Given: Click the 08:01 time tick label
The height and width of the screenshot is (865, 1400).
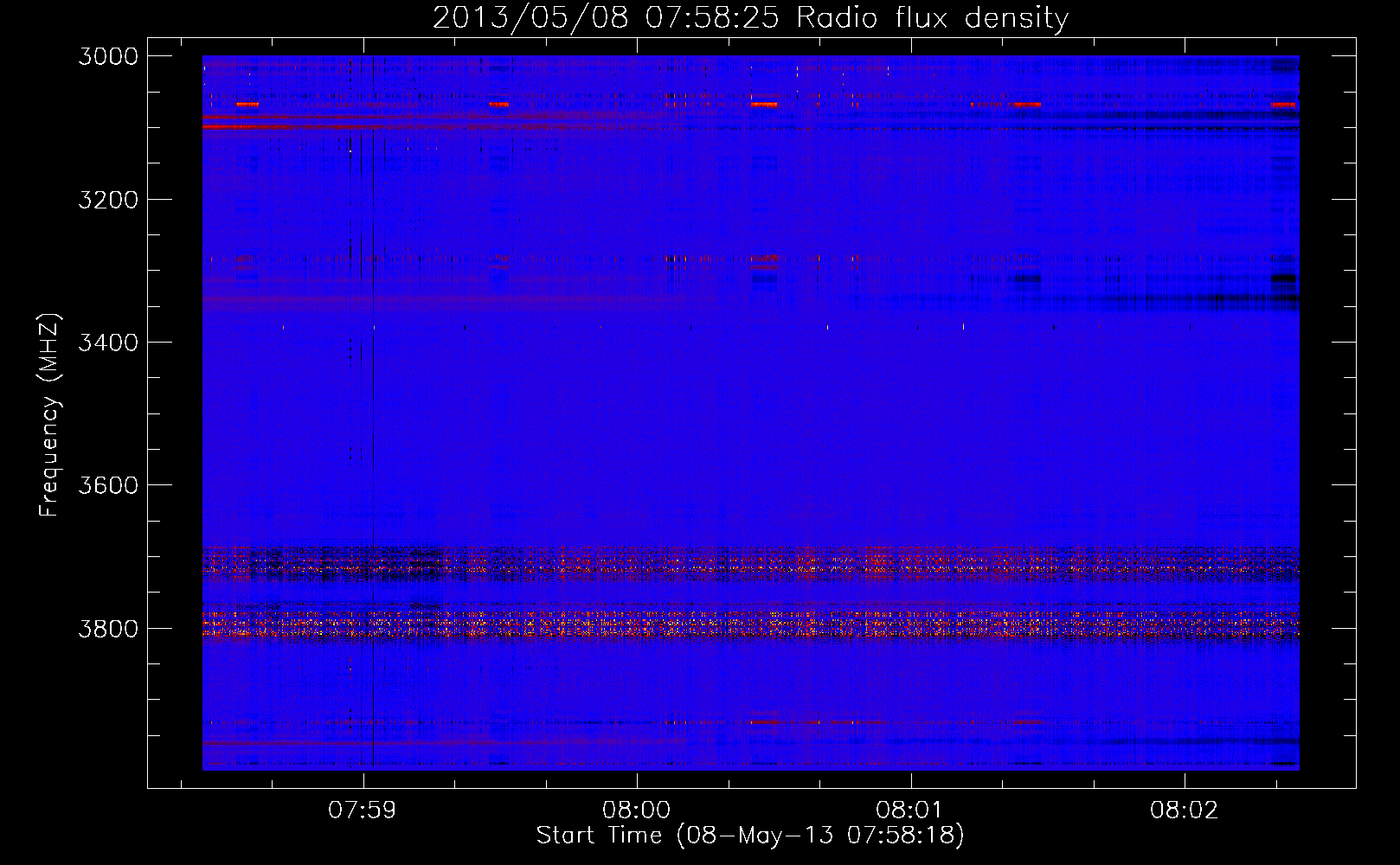Looking at the screenshot, I should pos(909,811).
